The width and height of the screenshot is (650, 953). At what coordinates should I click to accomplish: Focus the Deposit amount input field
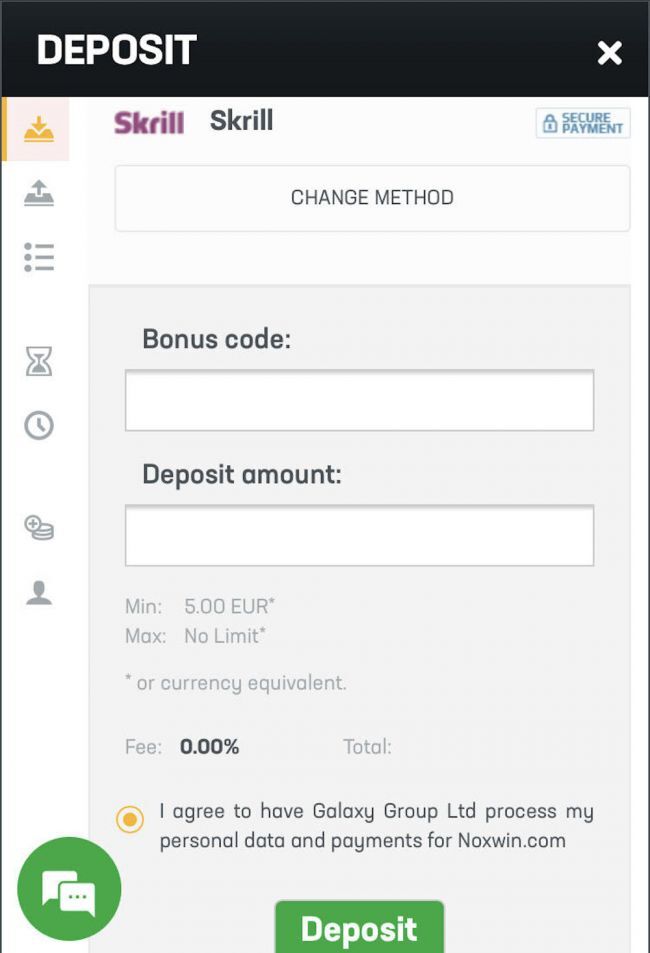[359, 535]
